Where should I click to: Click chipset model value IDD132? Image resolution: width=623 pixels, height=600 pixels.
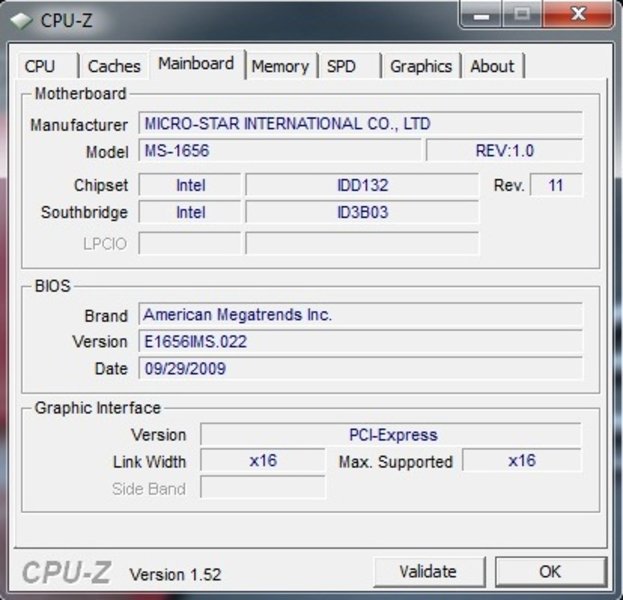pos(362,185)
